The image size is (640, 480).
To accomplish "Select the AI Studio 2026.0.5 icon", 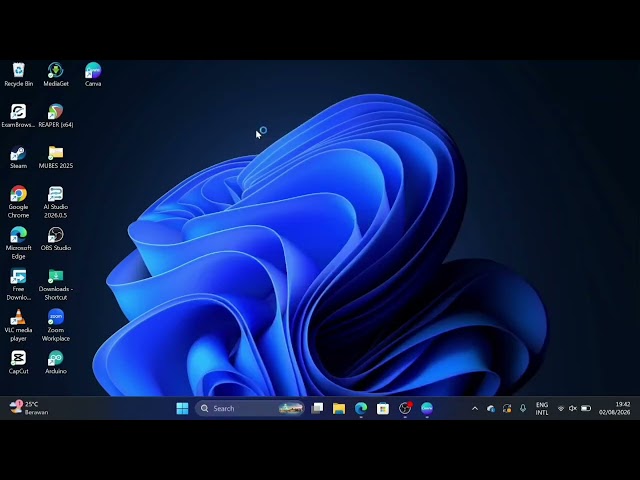I will (x=56, y=202).
